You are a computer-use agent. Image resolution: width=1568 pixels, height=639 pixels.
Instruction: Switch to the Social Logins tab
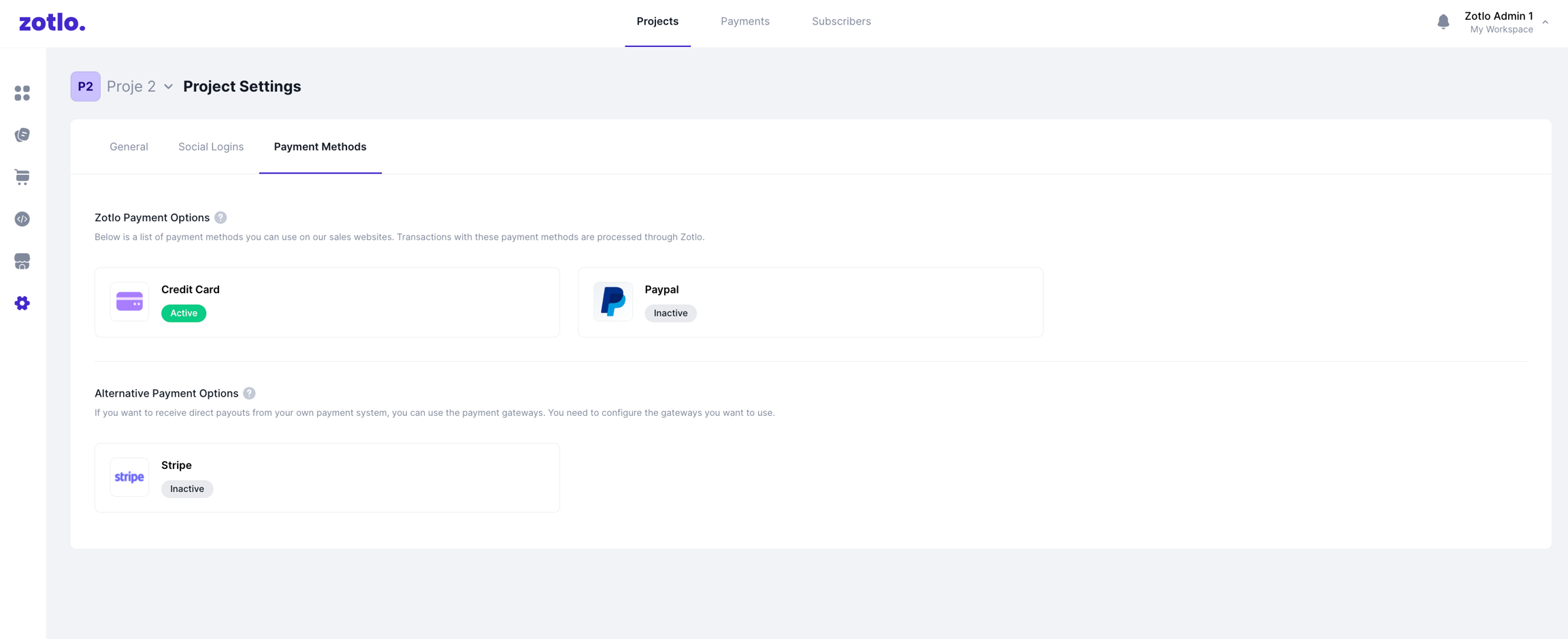211,147
